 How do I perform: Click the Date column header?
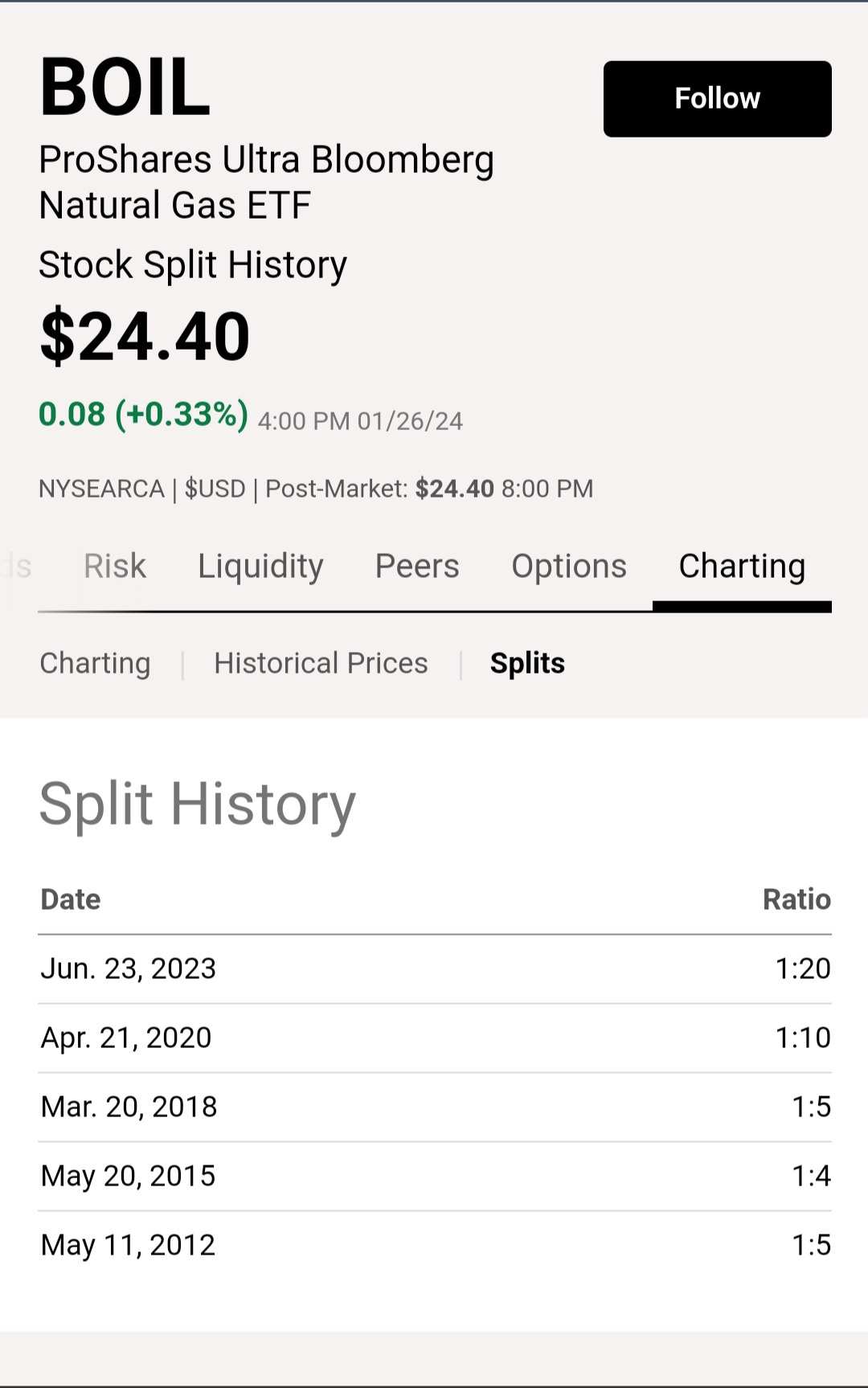point(71,899)
